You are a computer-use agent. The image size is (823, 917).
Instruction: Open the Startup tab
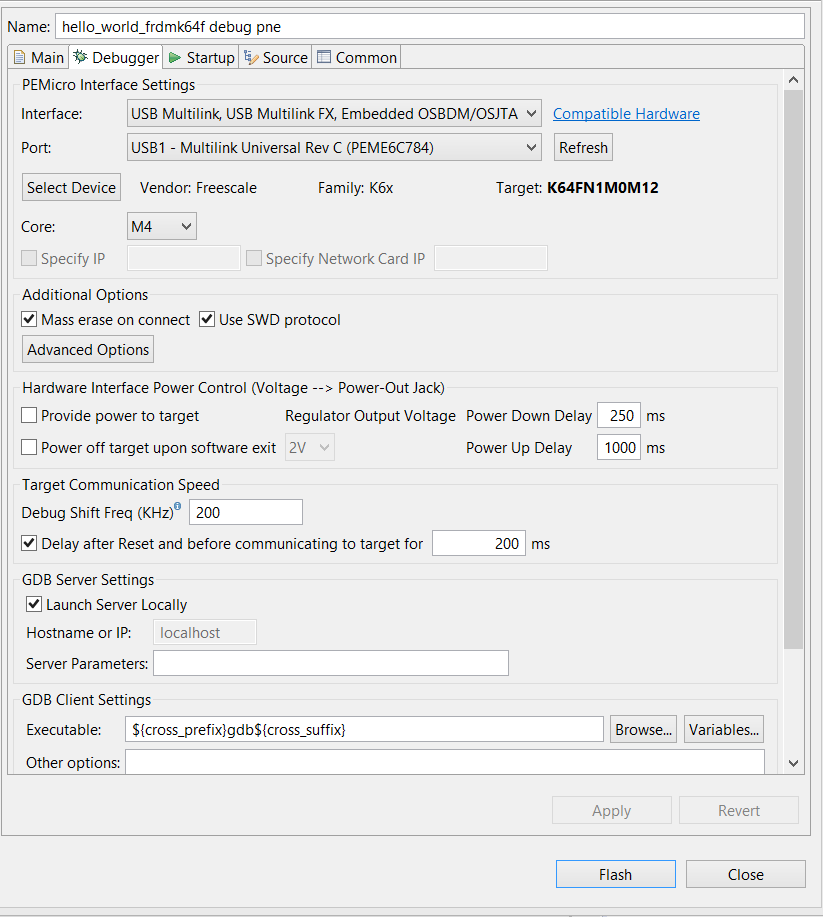coord(202,58)
